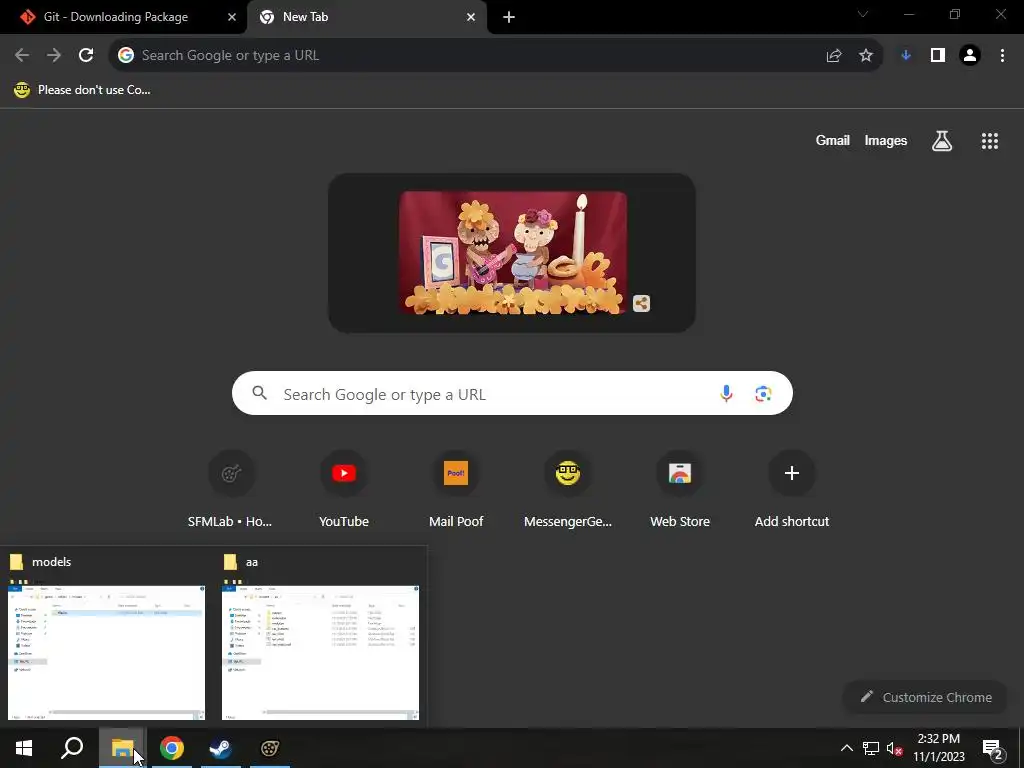Toggle the Chrome side panel
Image resolution: width=1024 pixels, height=768 pixels.
(938, 56)
